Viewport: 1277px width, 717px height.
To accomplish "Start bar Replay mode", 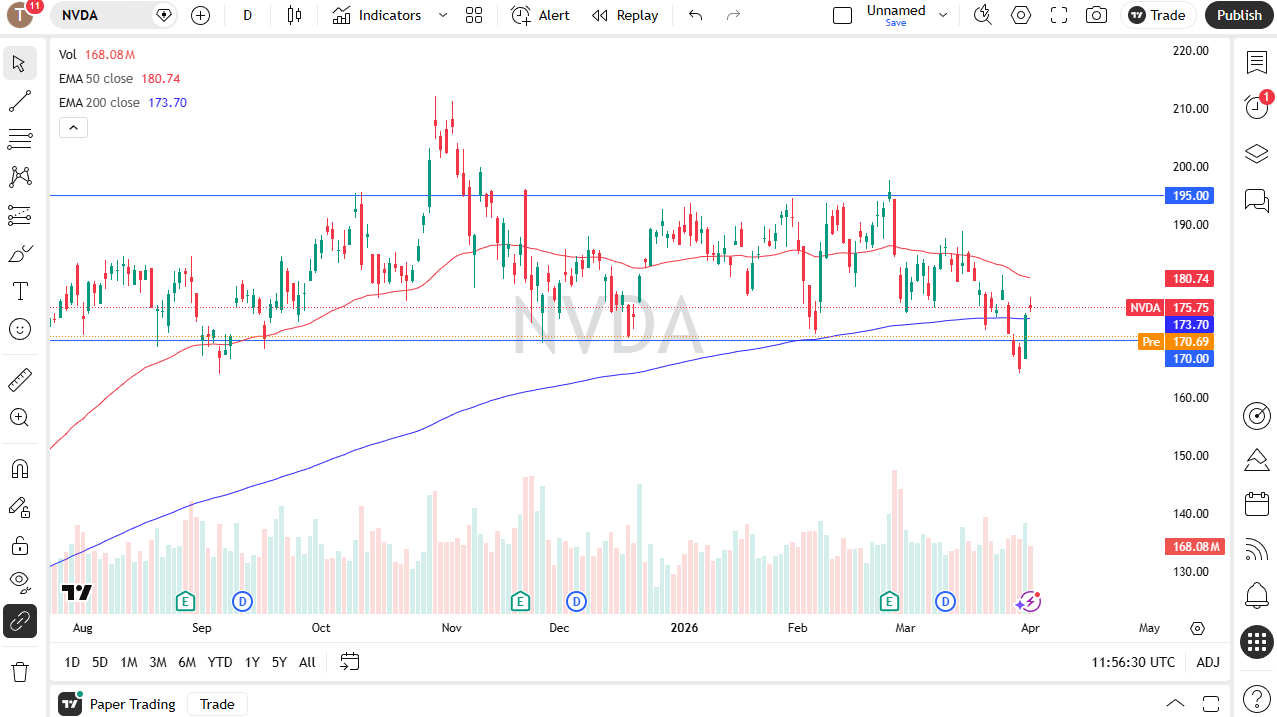I will [625, 15].
